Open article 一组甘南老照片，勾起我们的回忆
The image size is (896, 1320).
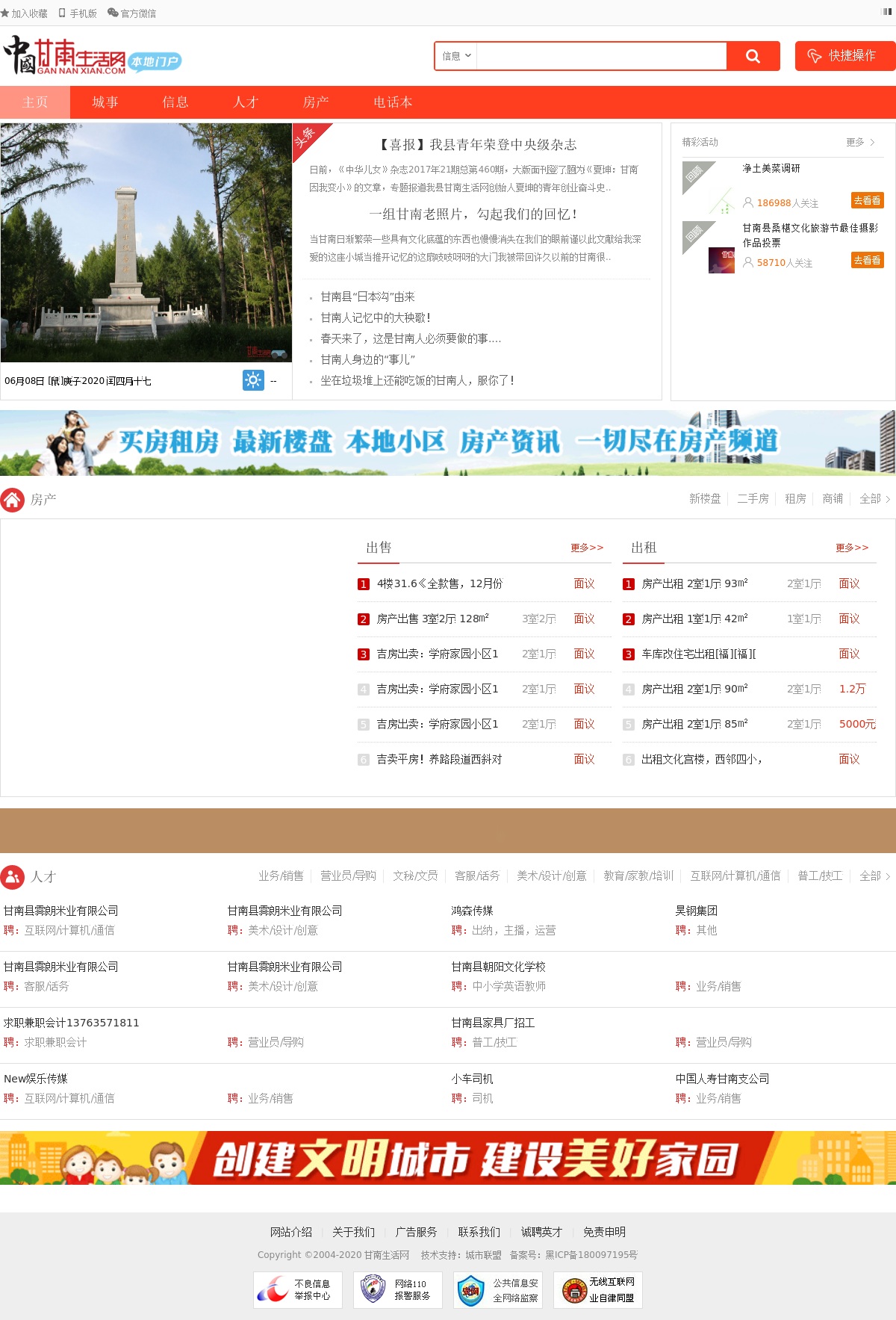pyautogui.click(x=473, y=214)
